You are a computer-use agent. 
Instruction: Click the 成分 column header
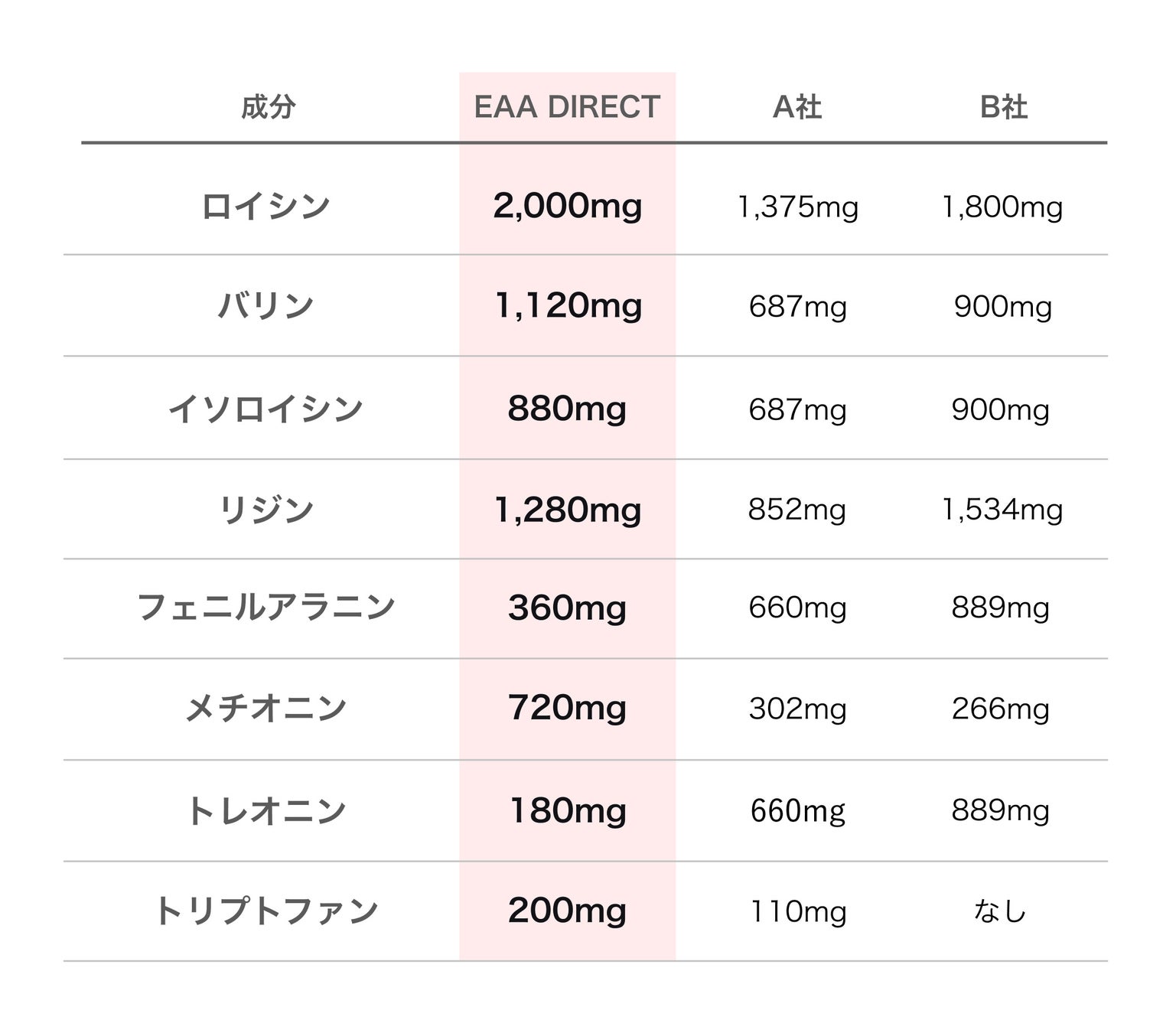[268, 107]
